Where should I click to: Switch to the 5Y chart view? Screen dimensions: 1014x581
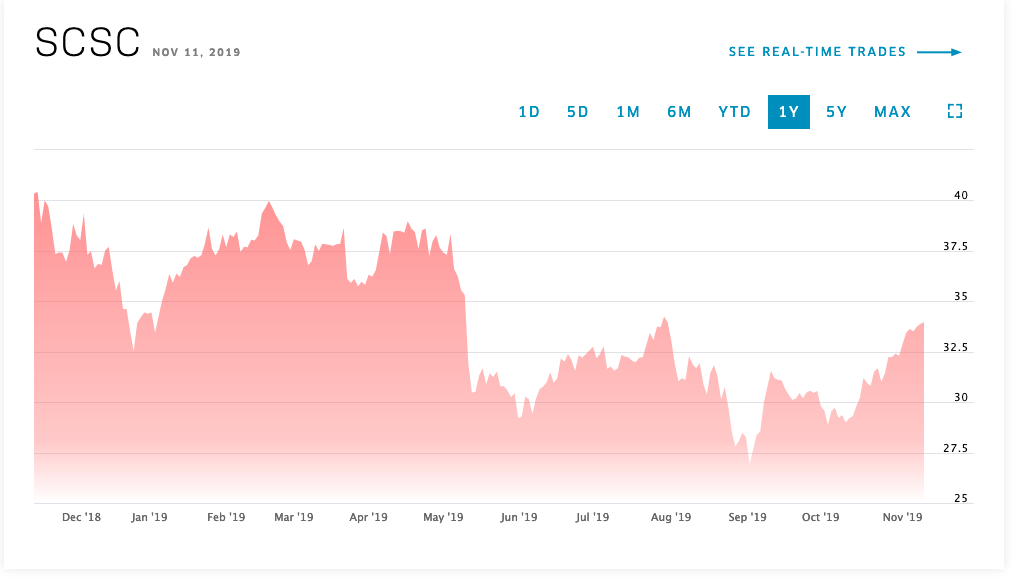(x=836, y=111)
